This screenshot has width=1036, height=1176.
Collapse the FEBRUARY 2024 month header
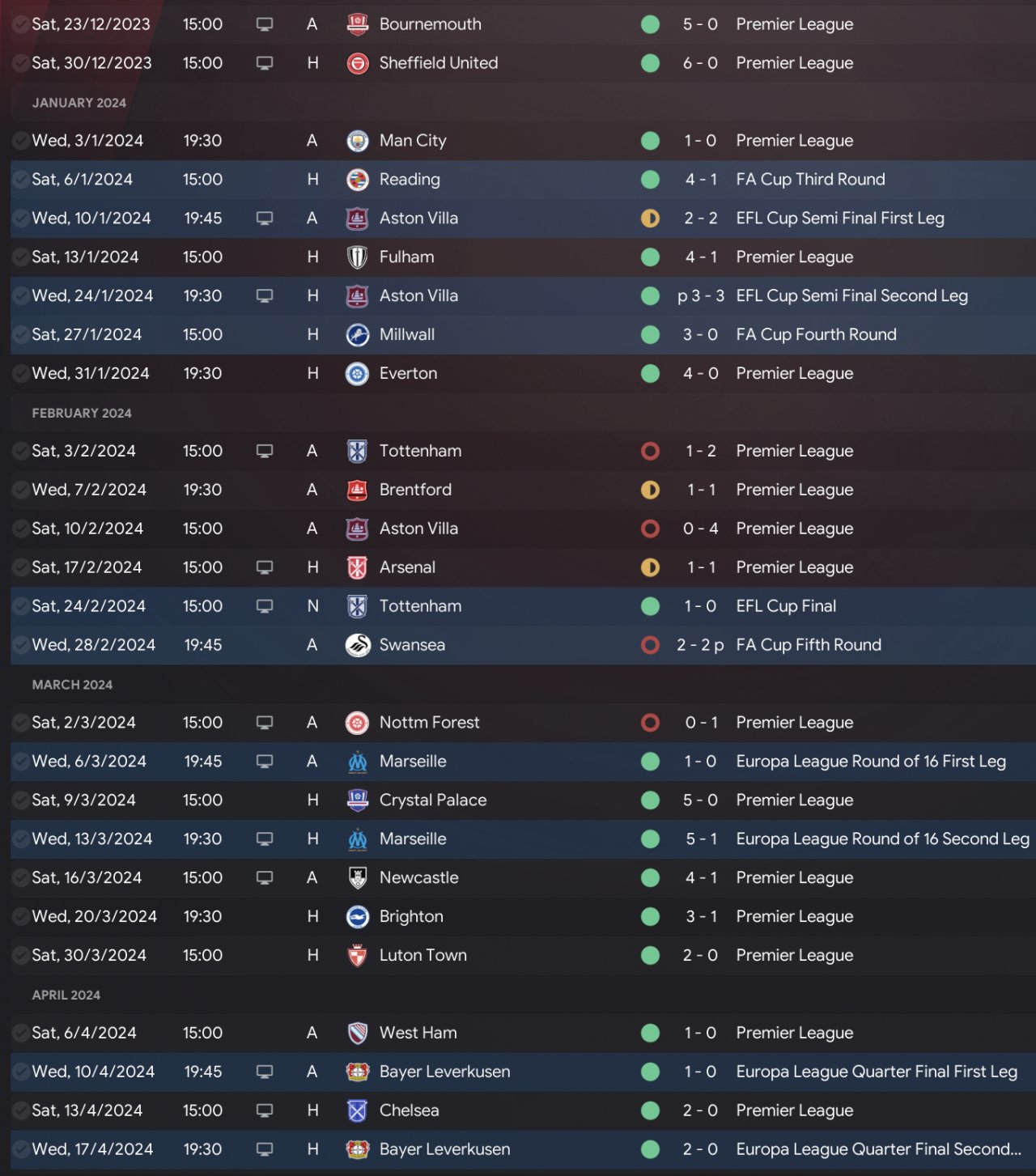click(x=82, y=414)
